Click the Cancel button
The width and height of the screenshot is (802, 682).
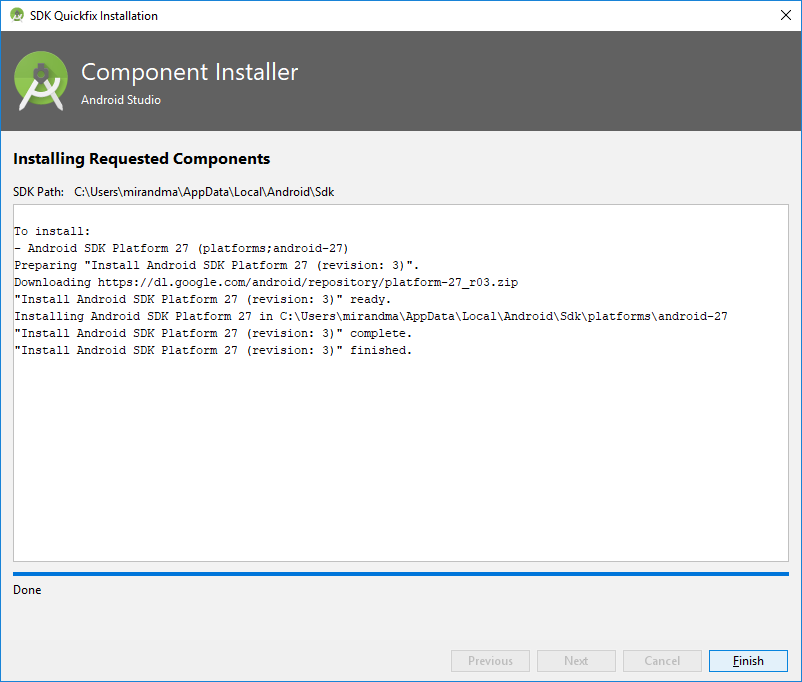[662, 661]
